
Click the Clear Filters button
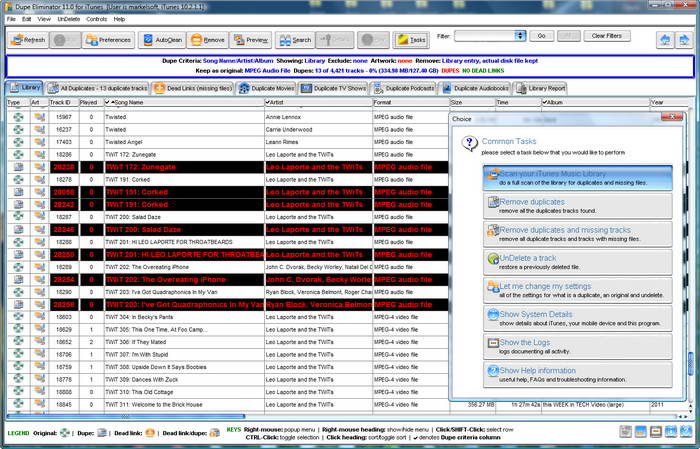click(607, 36)
